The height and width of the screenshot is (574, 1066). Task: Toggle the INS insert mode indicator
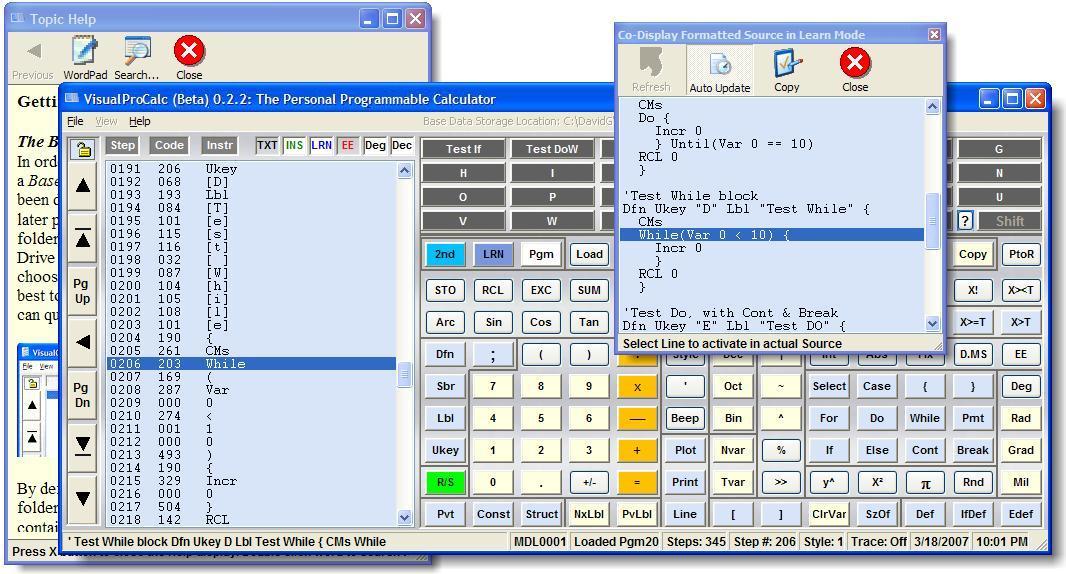tap(294, 146)
